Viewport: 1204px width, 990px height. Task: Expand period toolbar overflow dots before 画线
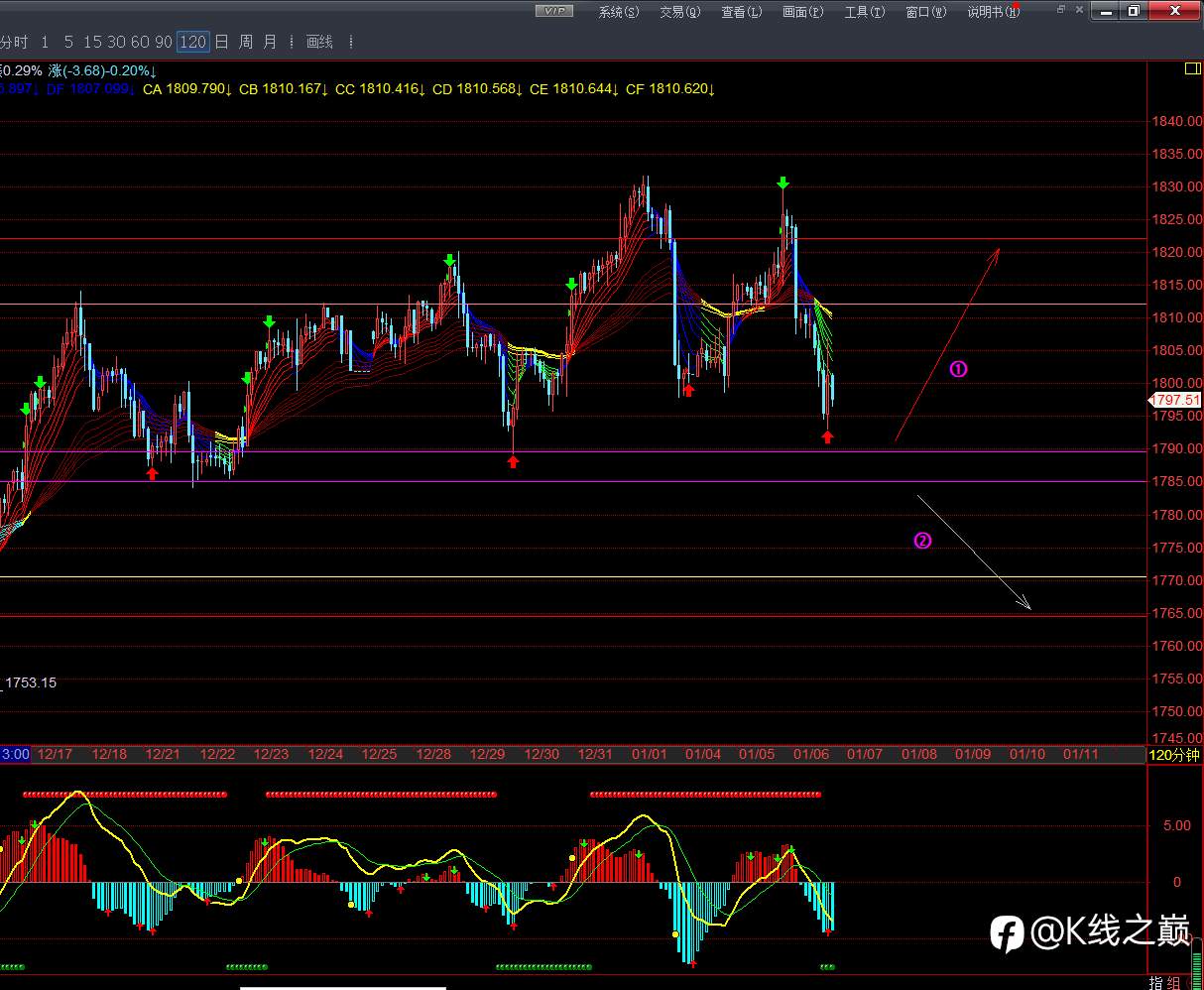pyautogui.click(x=292, y=42)
